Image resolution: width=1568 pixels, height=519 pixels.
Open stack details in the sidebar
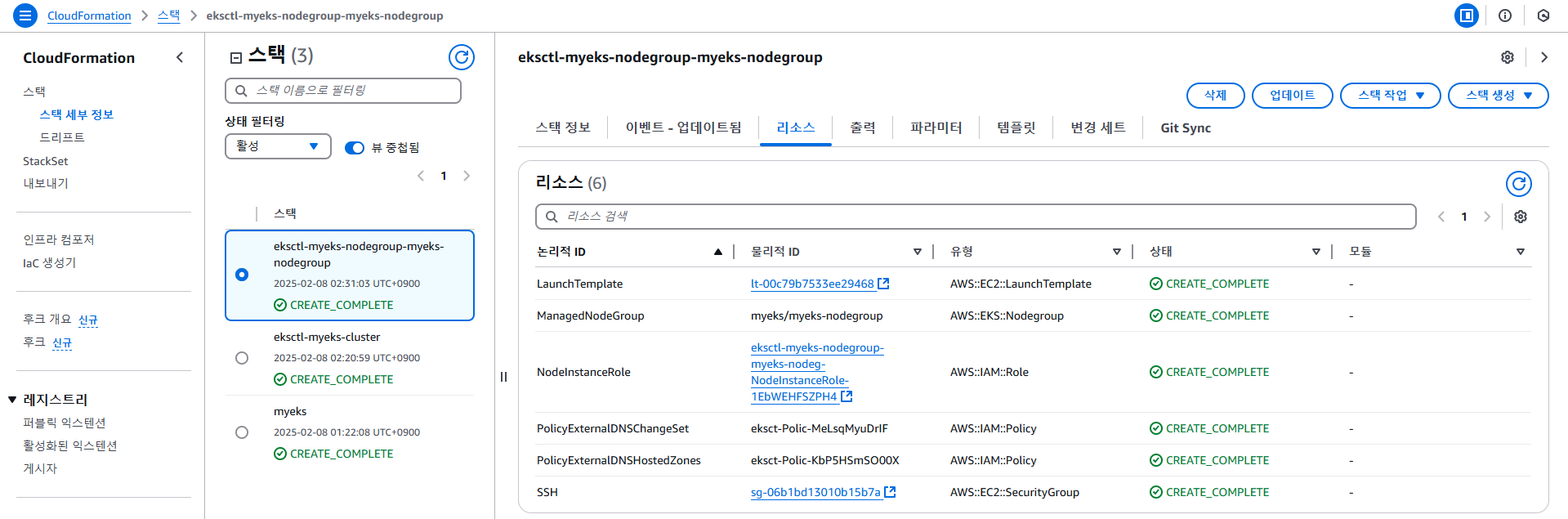click(x=77, y=114)
